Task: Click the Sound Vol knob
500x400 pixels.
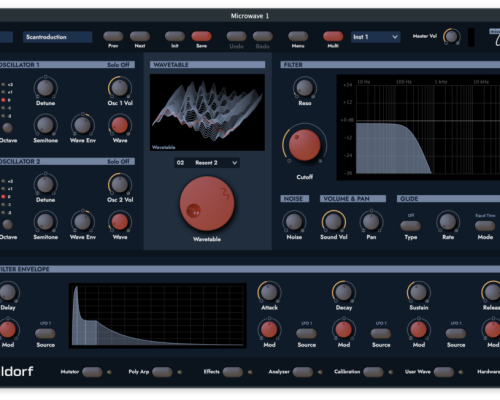Action: 333,222
